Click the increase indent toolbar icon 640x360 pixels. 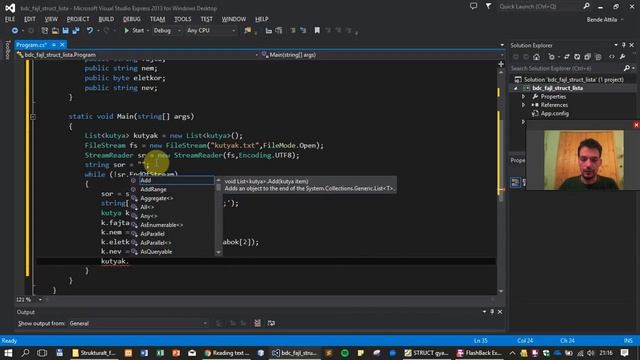[x=279, y=31]
